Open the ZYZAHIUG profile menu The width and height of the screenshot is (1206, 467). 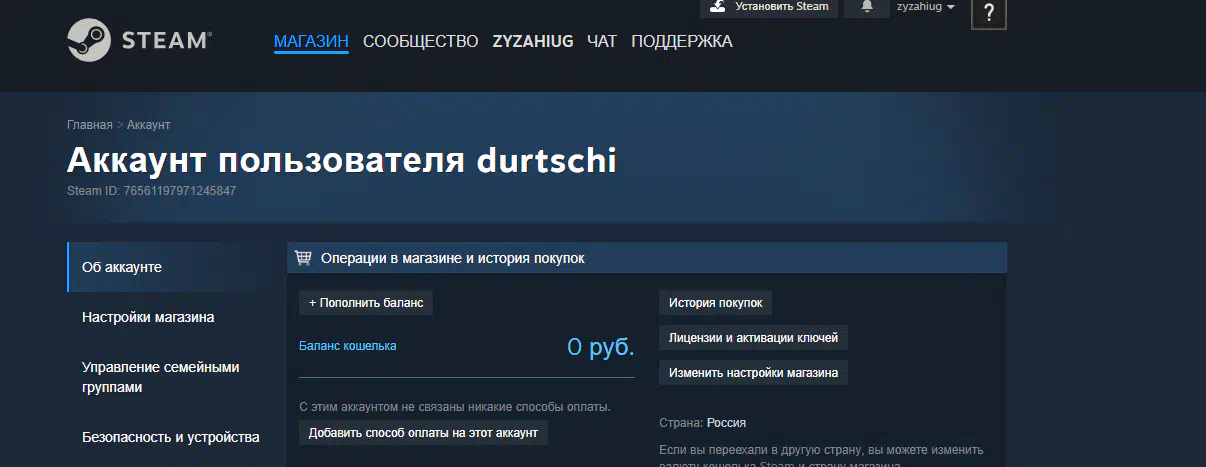coord(533,41)
